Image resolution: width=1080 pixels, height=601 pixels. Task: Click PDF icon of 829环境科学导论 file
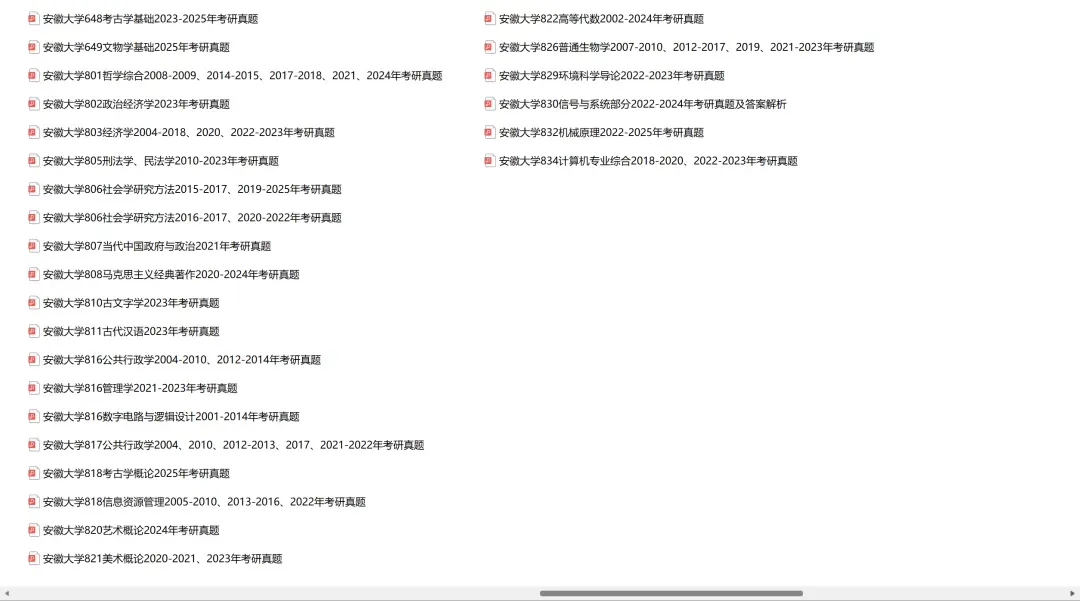[489, 76]
